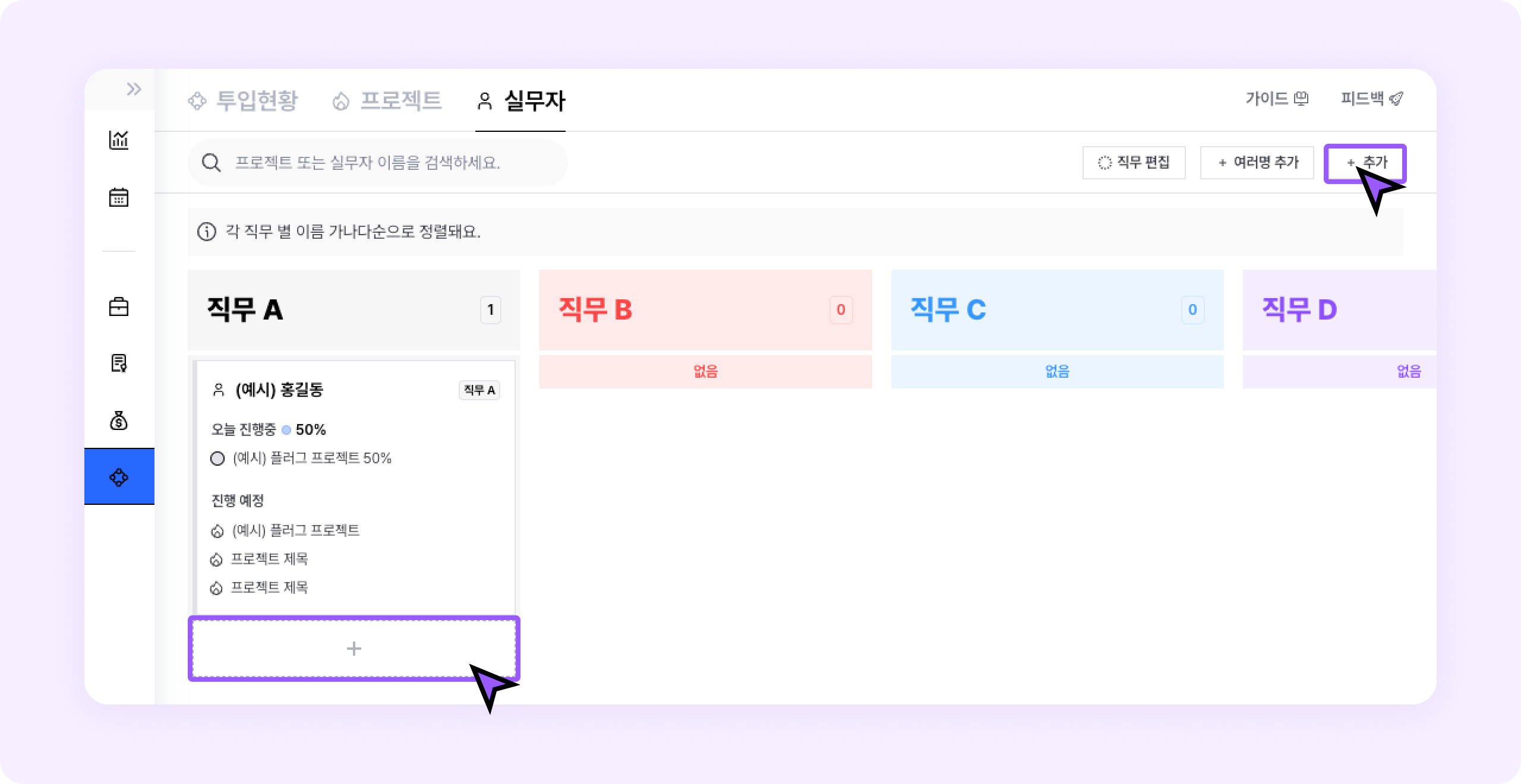1521x784 pixels.
Task: Select the 실무자 tab
Action: tap(521, 100)
